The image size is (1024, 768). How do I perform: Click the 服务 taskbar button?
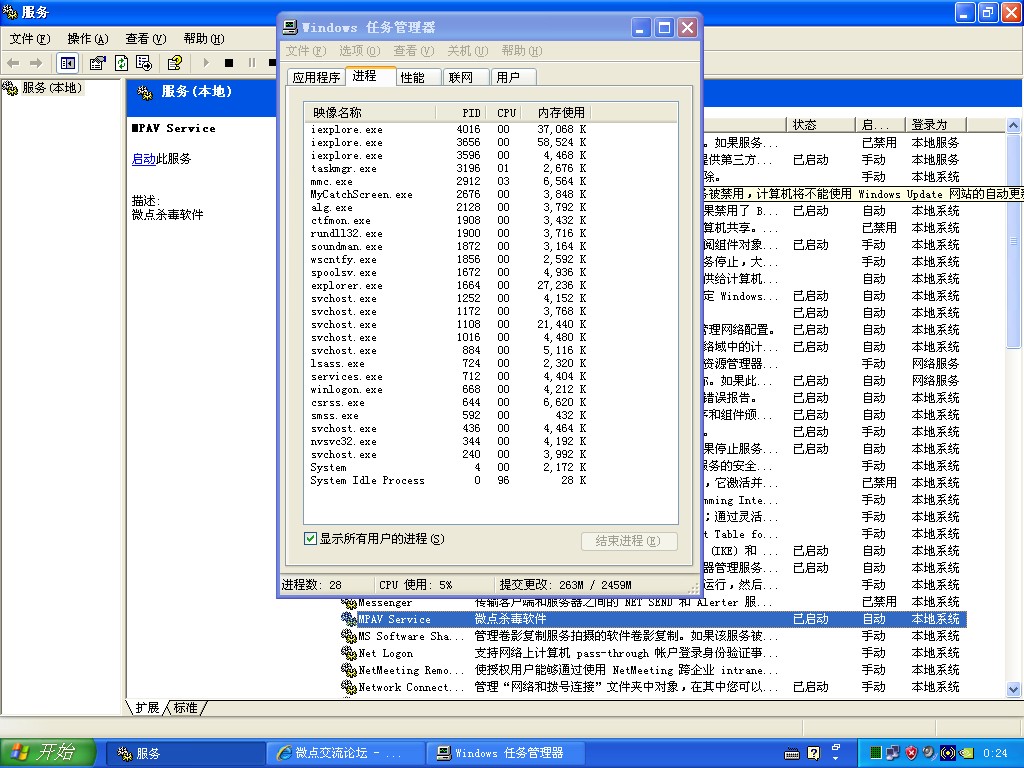186,753
